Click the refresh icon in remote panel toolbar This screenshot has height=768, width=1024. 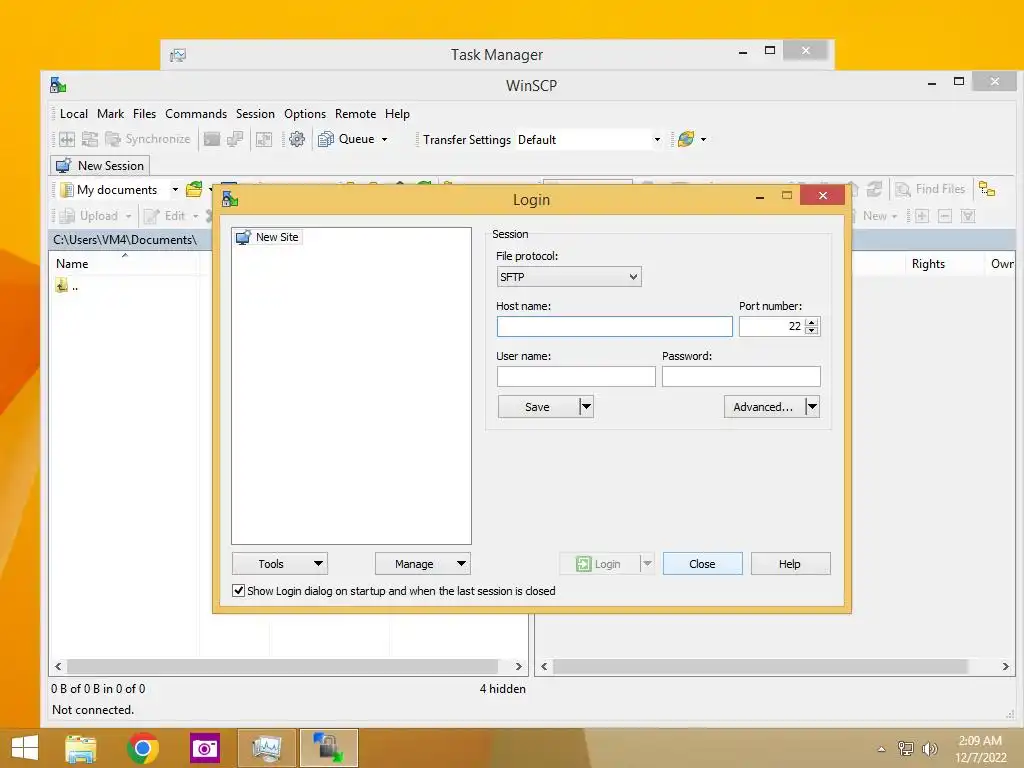(x=874, y=189)
